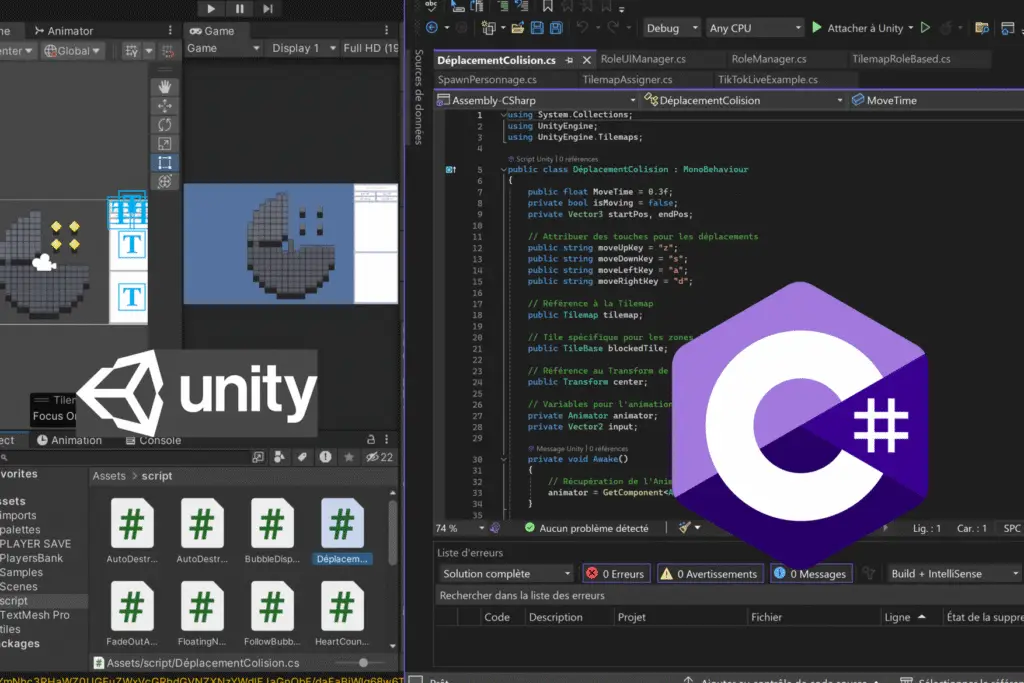Viewport: 1024px width, 683px height.
Task: Select the Rect tool icon
Action: (165, 163)
